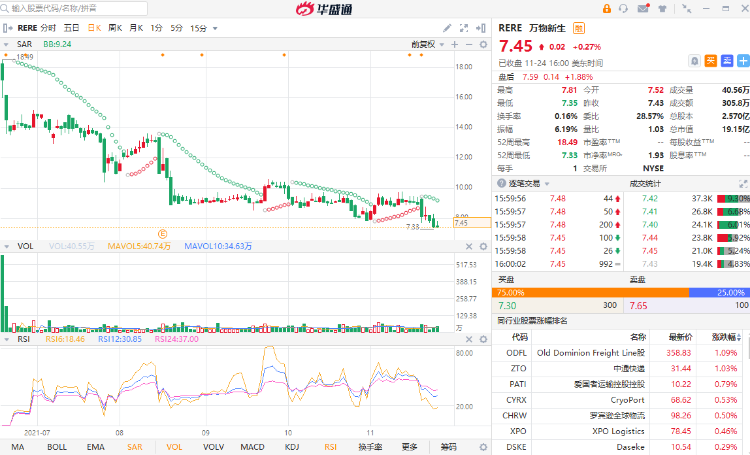The height and width of the screenshot is (455, 750).
Task: Open SAR chart settings gear
Action: 484,44
